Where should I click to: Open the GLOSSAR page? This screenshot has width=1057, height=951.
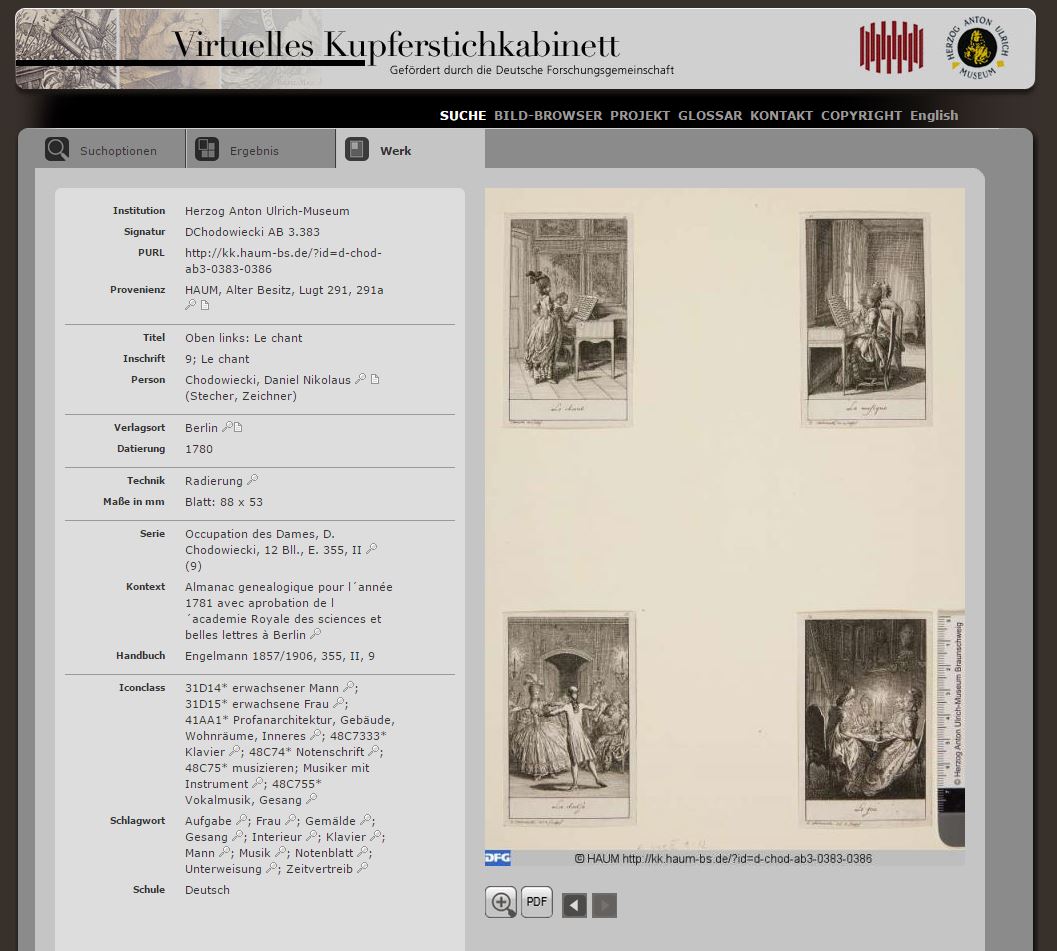(710, 115)
